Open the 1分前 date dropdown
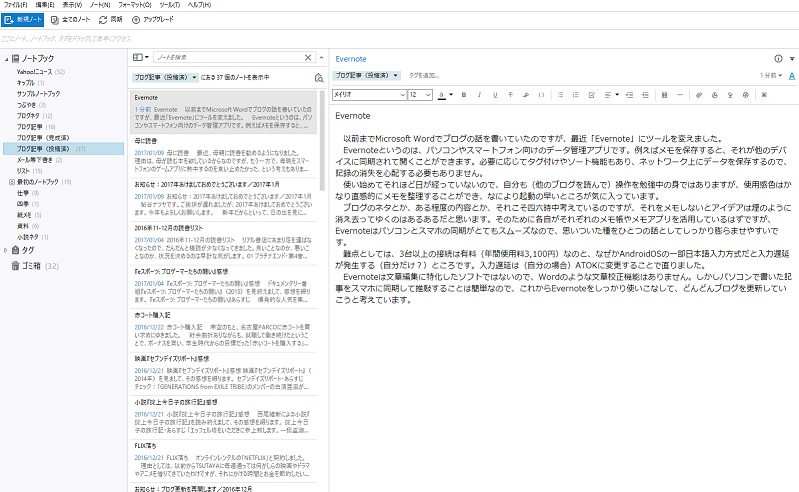This screenshot has width=799, height=492. (771, 75)
